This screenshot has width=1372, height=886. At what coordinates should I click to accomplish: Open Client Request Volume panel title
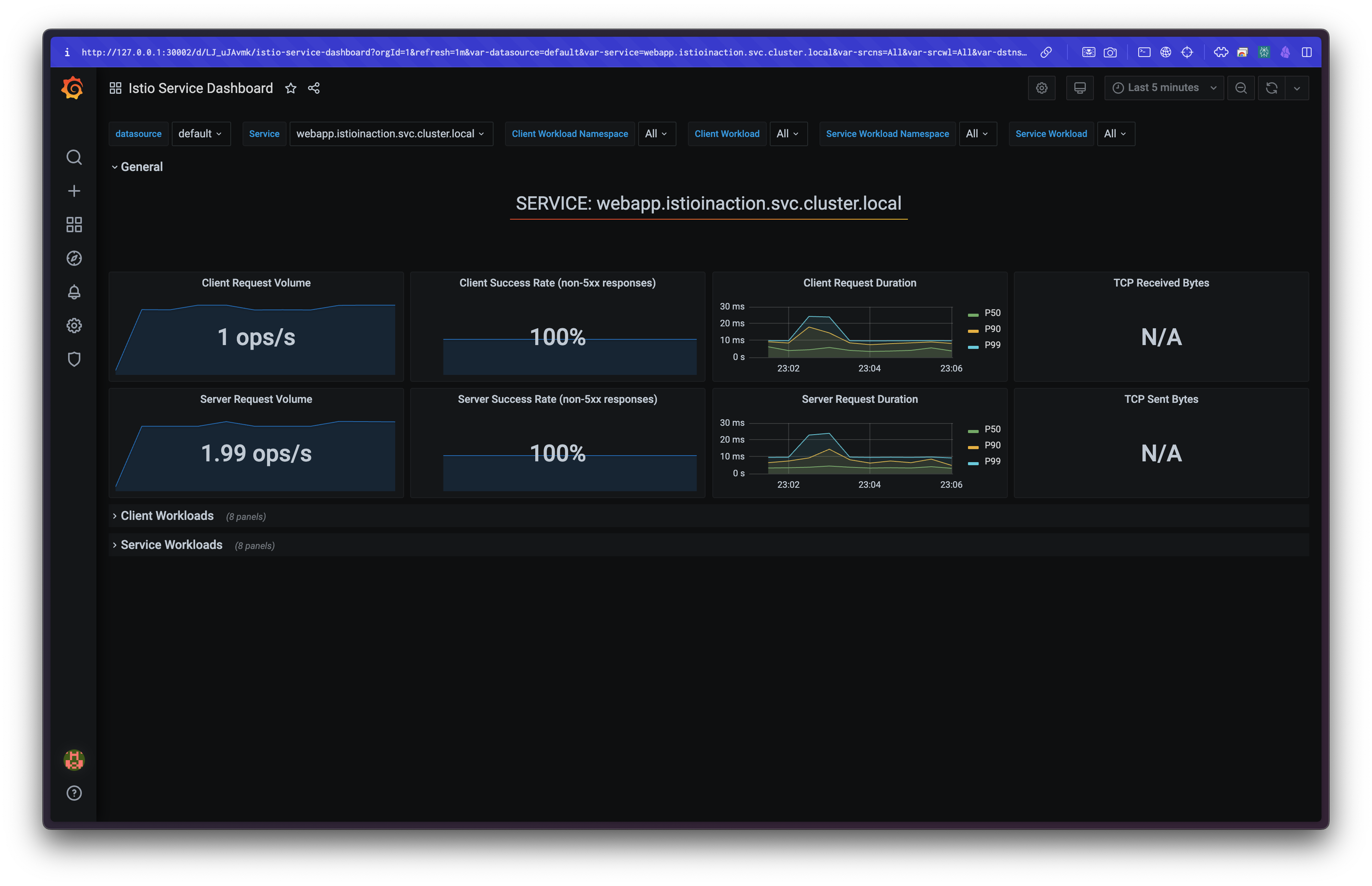click(256, 282)
